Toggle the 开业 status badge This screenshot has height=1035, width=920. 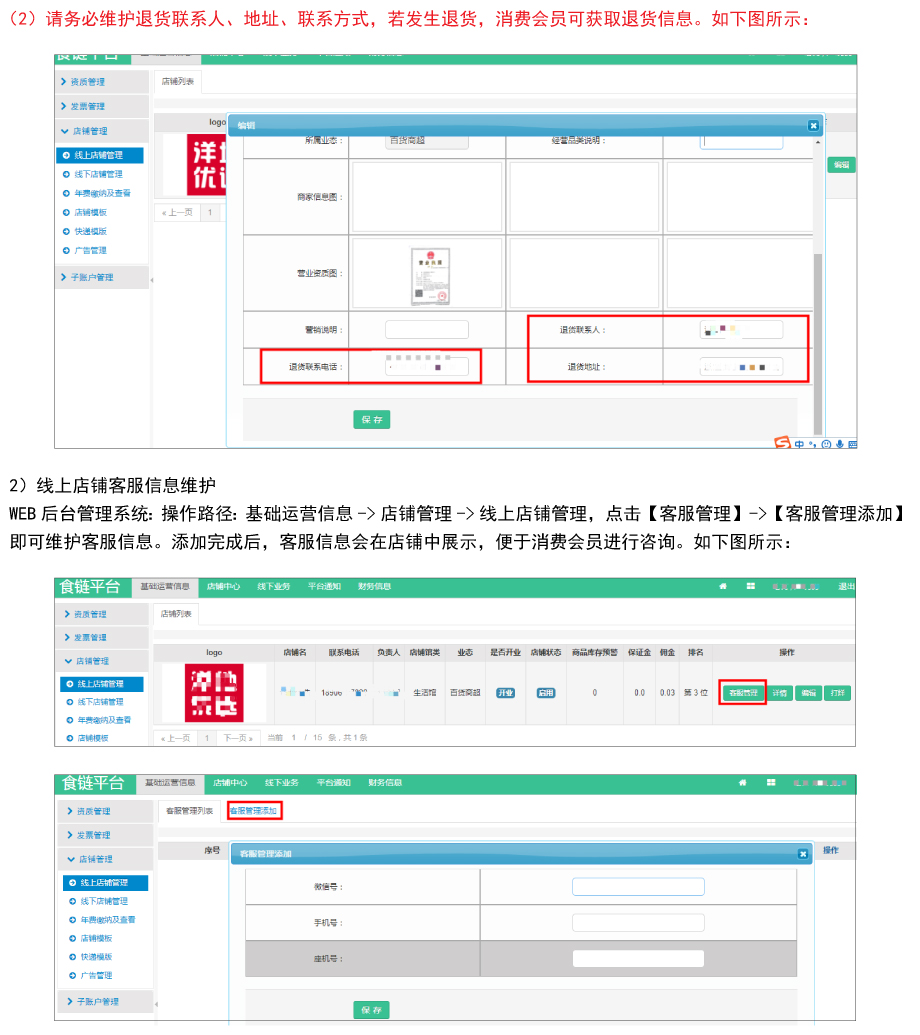click(x=506, y=692)
